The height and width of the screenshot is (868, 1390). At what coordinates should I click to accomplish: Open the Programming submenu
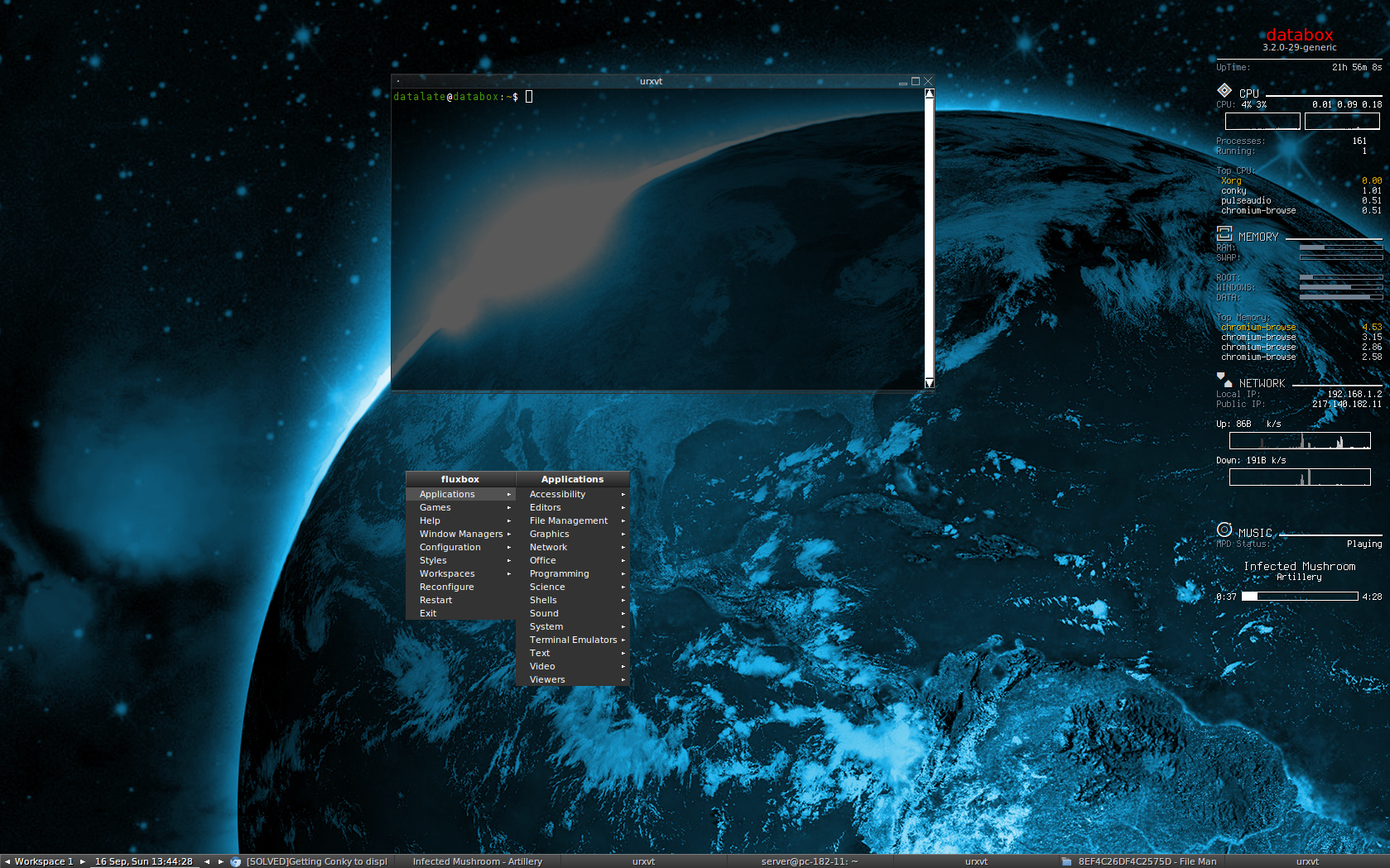pyautogui.click(x=573, y=573)
